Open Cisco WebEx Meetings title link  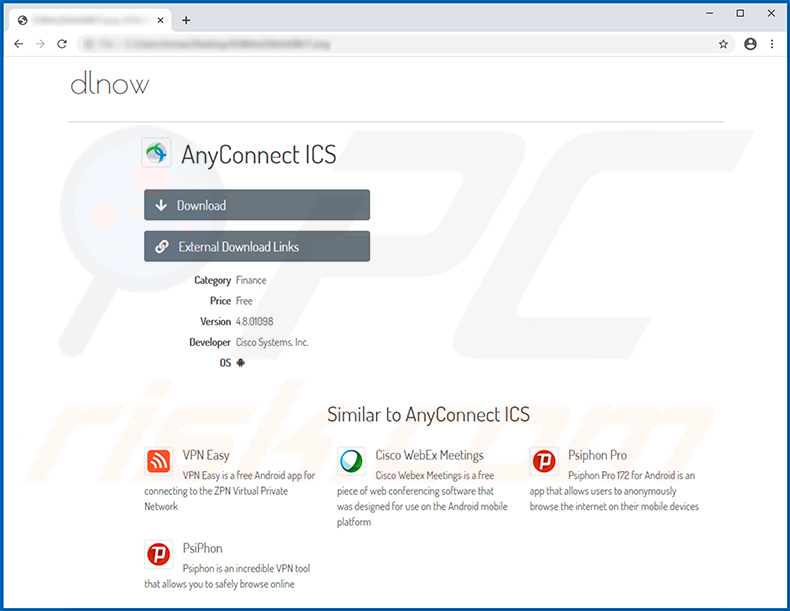pos(429,455)
